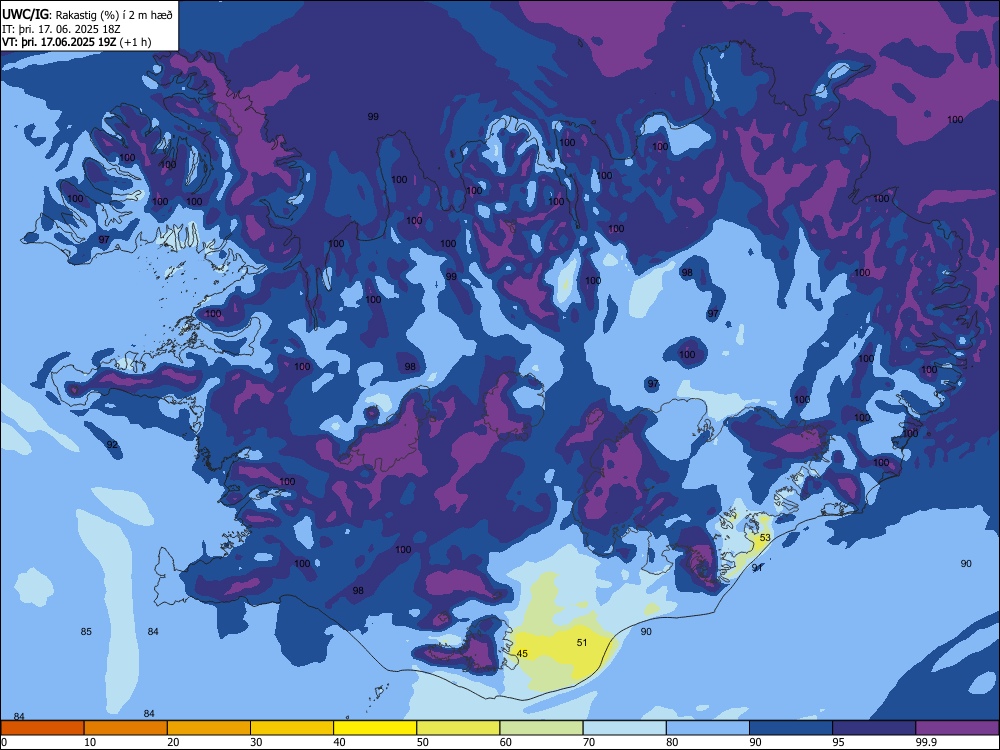
Task: Click the '91' value on the map
Action: 757,568
